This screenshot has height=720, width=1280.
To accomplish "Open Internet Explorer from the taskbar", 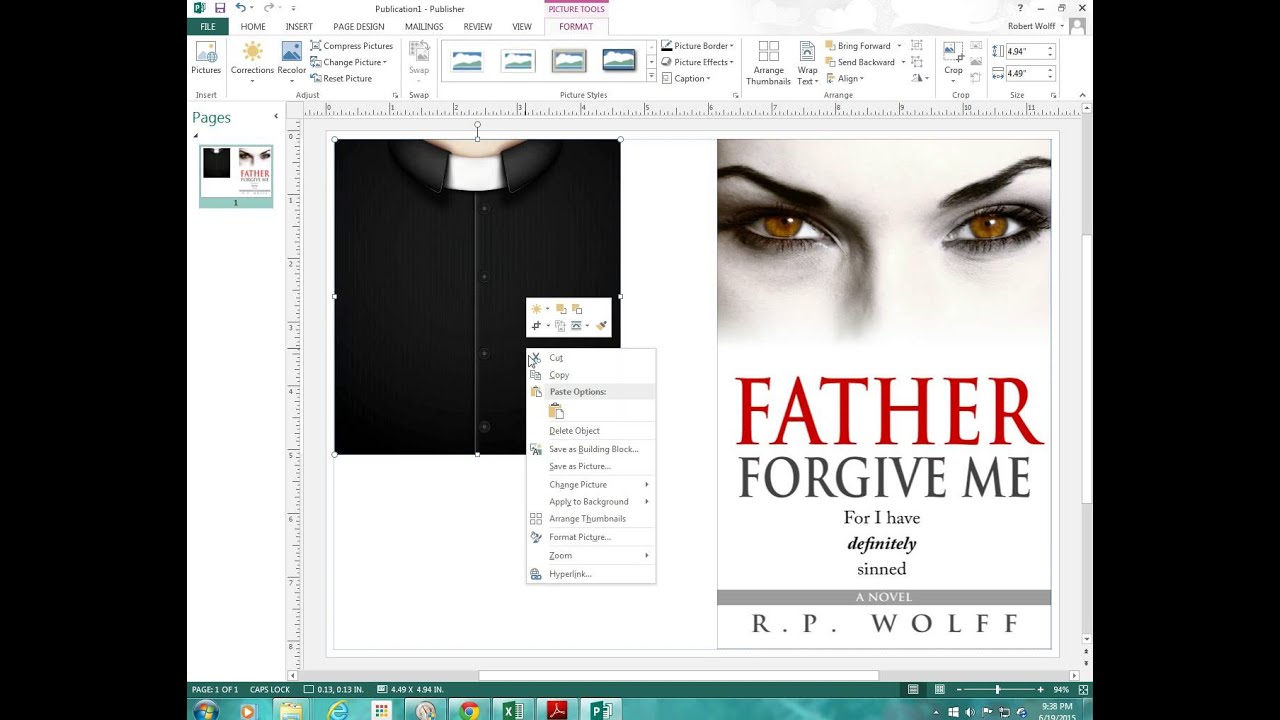I will pyautogui.click(x=338, y=711).
